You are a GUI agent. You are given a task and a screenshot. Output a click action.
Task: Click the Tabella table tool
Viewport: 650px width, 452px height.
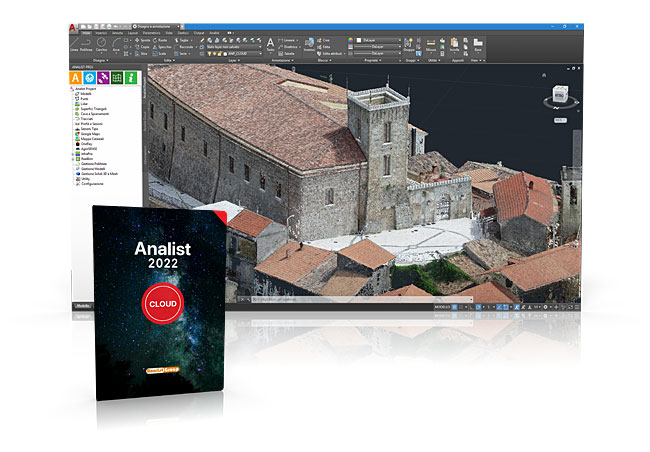click(x=286, y=53)
